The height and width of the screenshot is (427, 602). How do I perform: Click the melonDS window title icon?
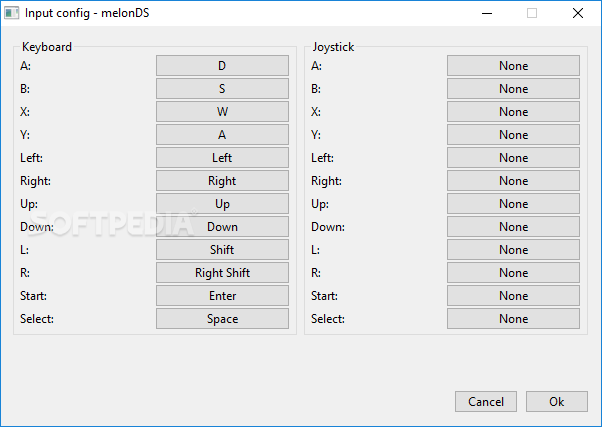point(12,13)
